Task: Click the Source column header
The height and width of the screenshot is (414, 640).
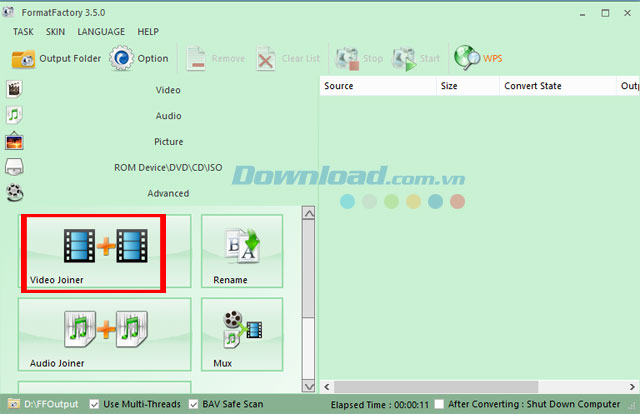Action: click(378, 86)
